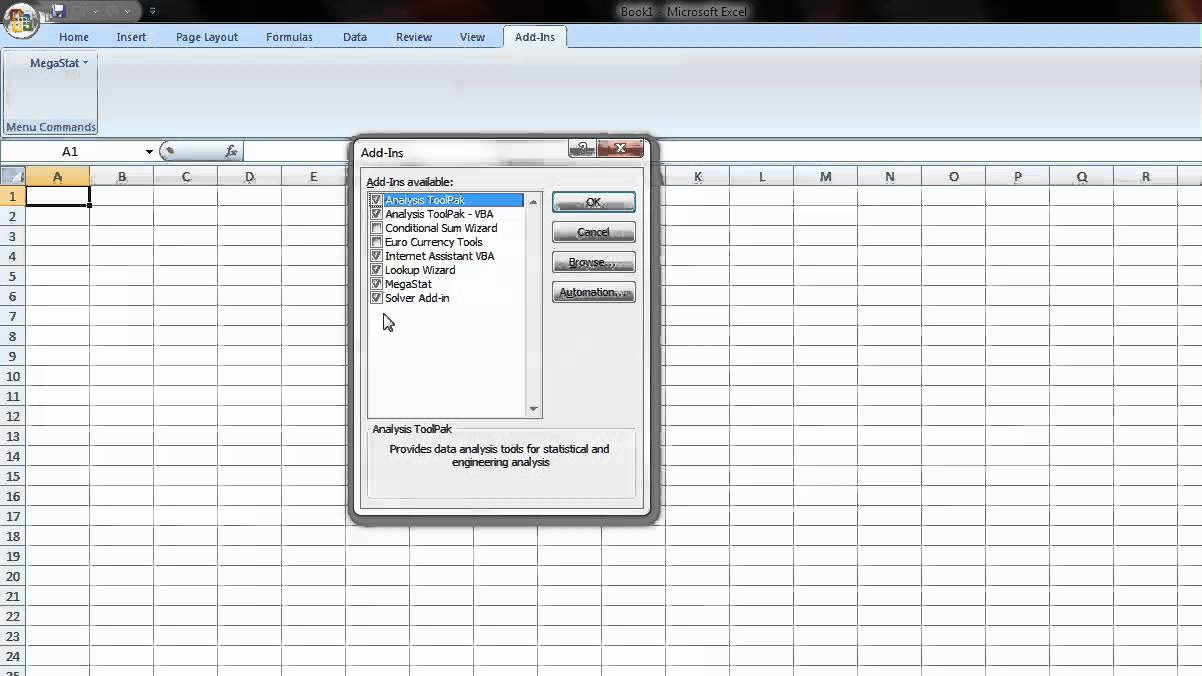Select row 10 header

click(x=12, y=376)
